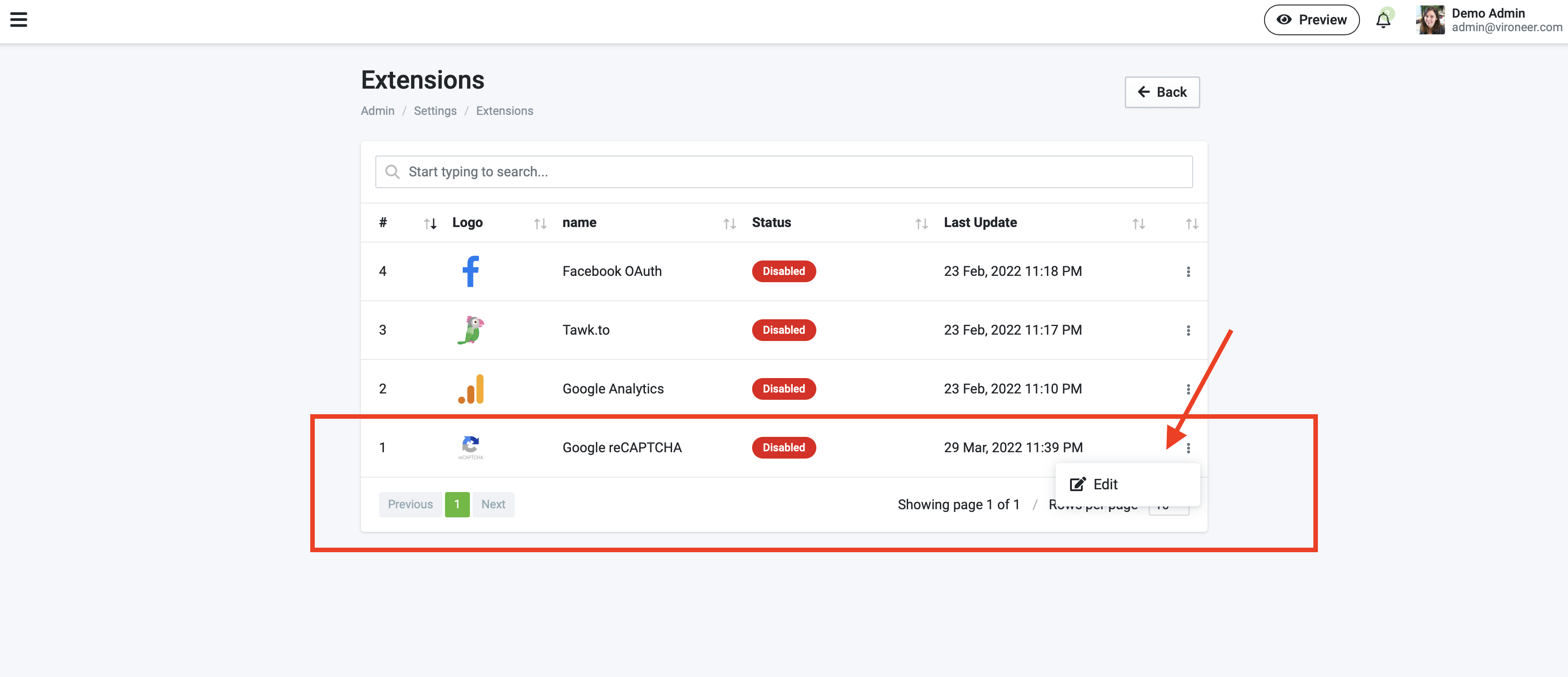Focus the extensions search field
This screenshot has height=677, width=1568.
(x=783, y=172)
